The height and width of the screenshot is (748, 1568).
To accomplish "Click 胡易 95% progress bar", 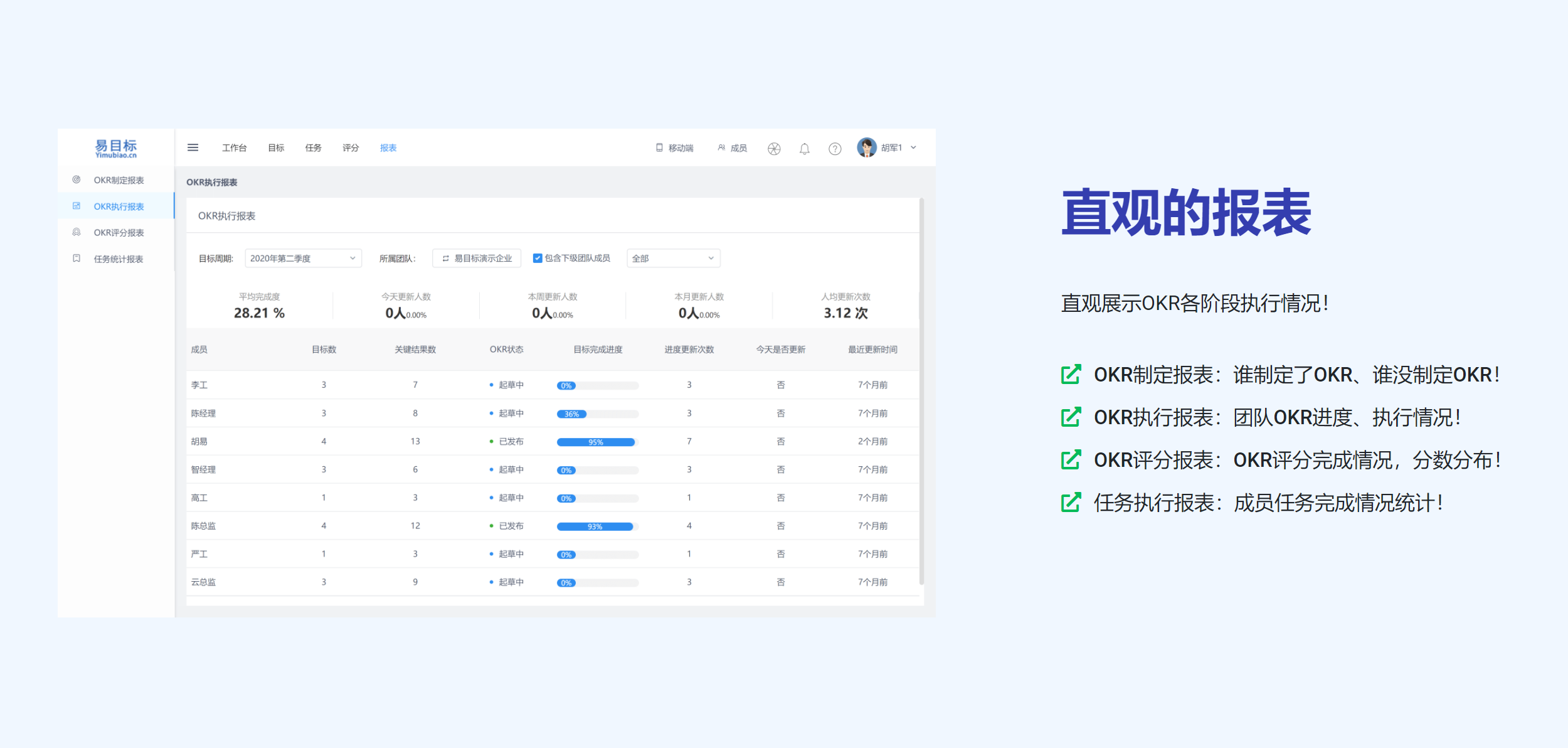I will [598, 442].
